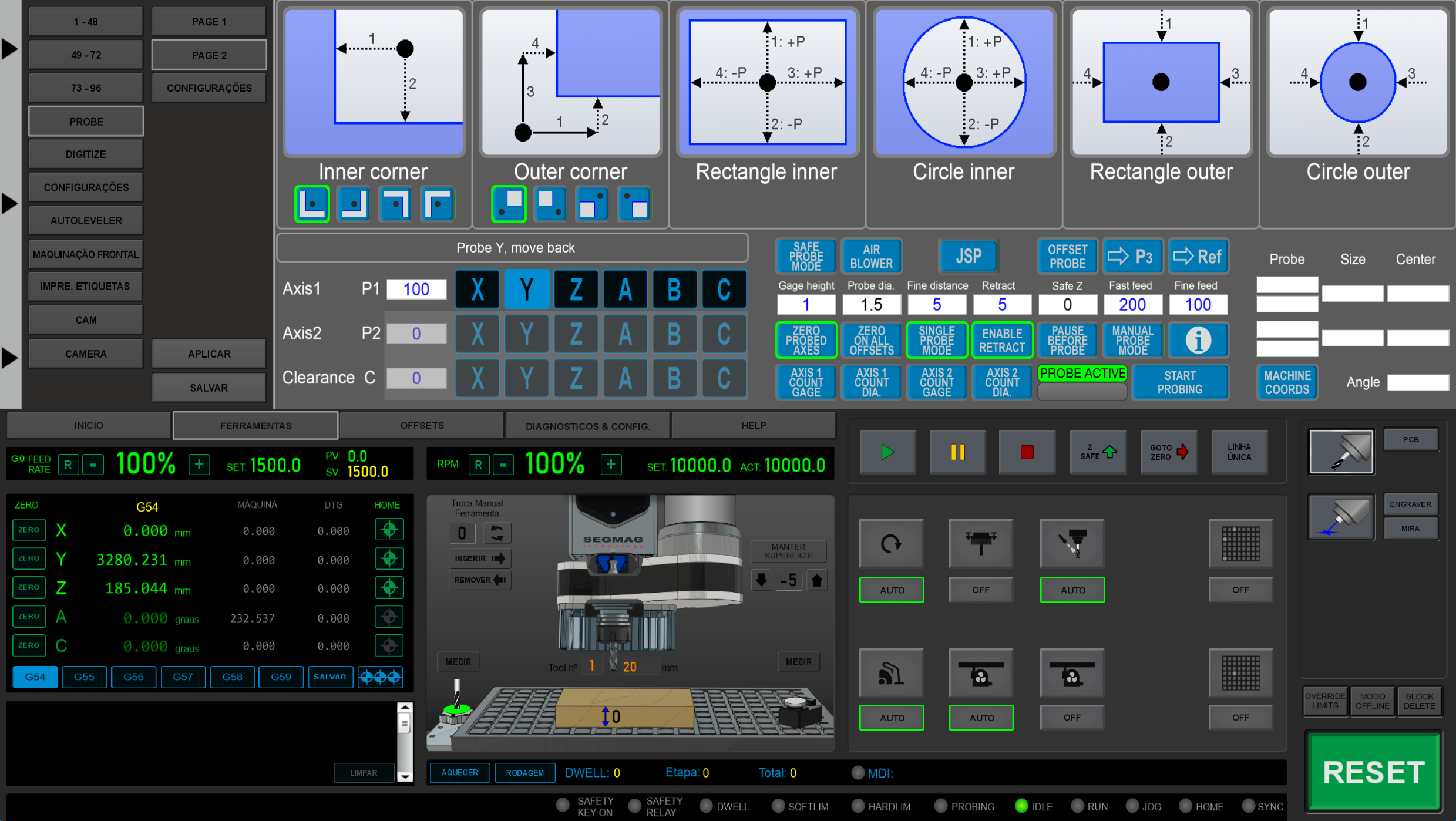
Task: Toggle Zero Probed Axes
Action: (x=806, y=340)
